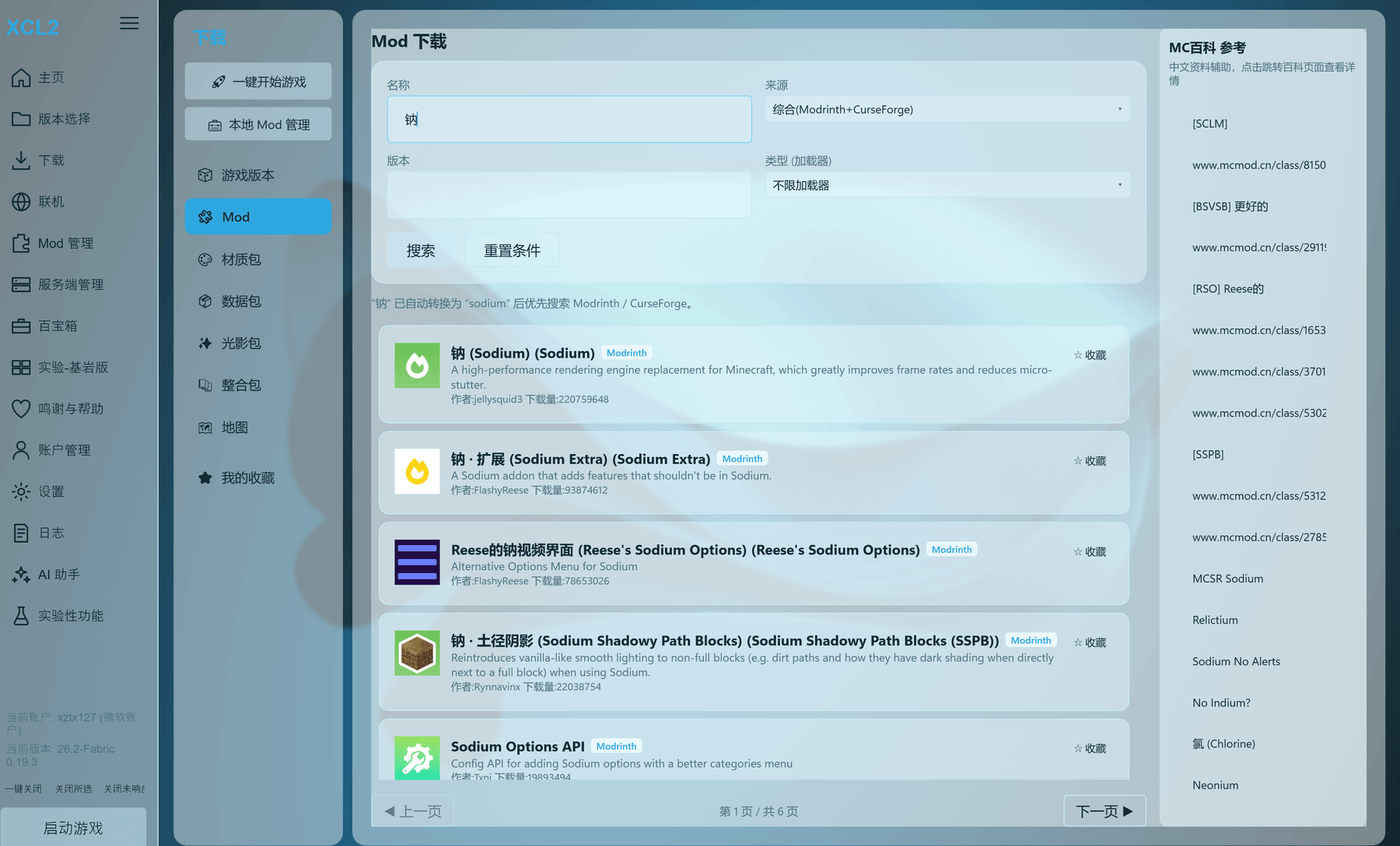Open the [SCLM] MC百科 reference link
The height and width of the screenshot is (846, 1400).
pos(1209,124)
